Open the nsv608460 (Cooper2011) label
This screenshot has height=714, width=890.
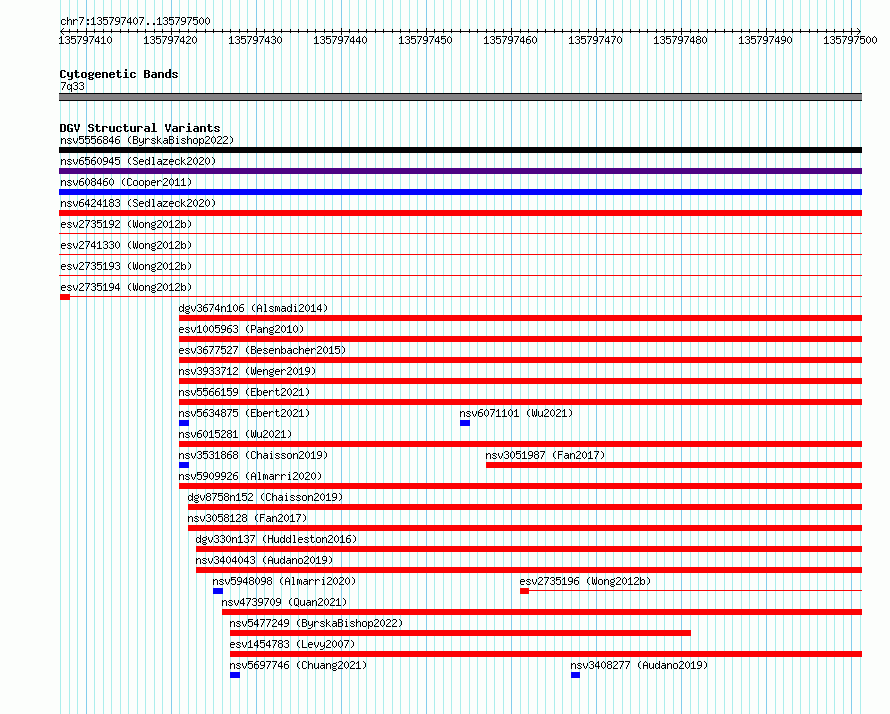click(126, 182)
